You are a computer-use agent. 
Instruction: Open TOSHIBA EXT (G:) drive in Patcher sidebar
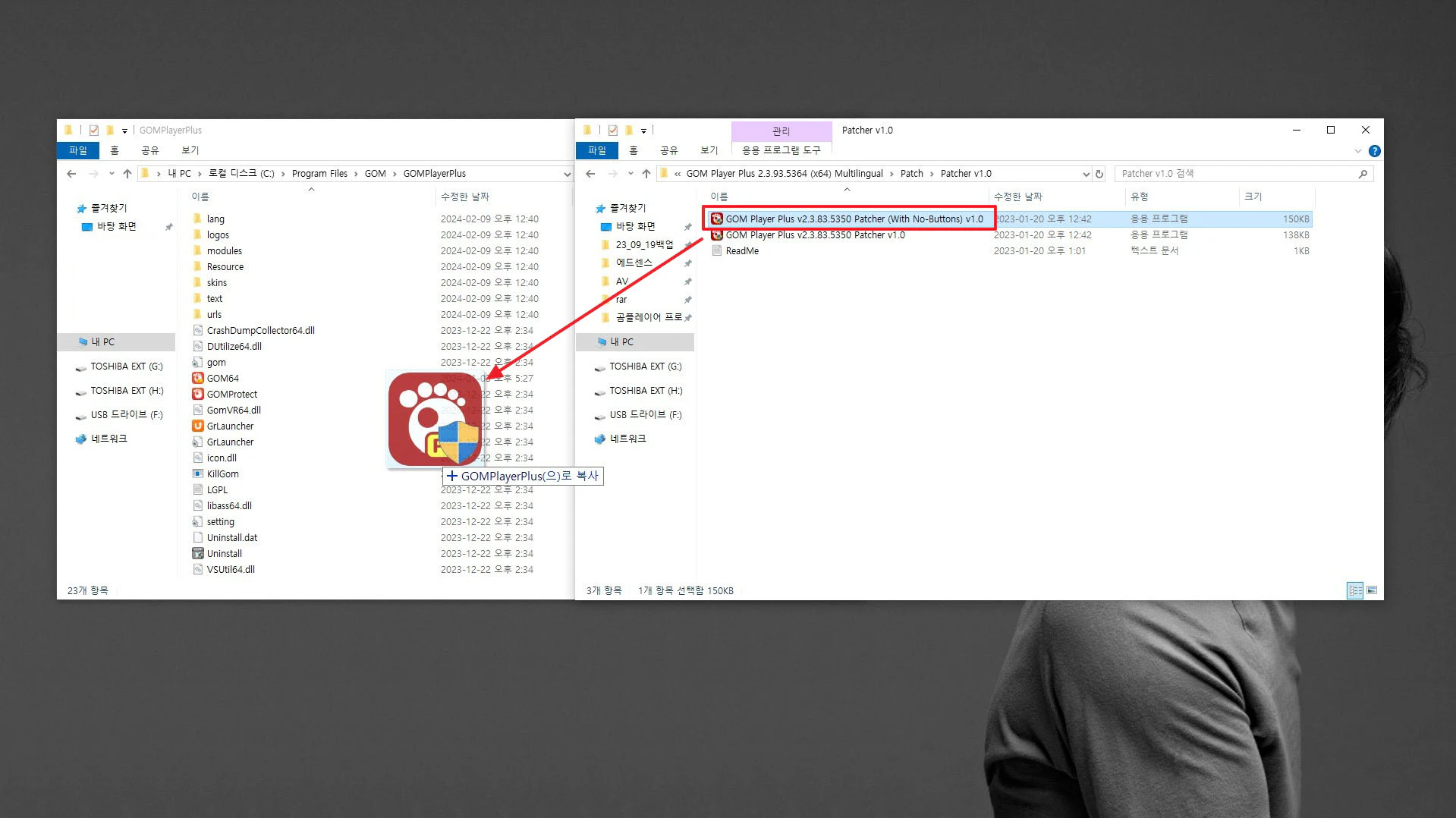pyautogui.click(x=645, y=367)
